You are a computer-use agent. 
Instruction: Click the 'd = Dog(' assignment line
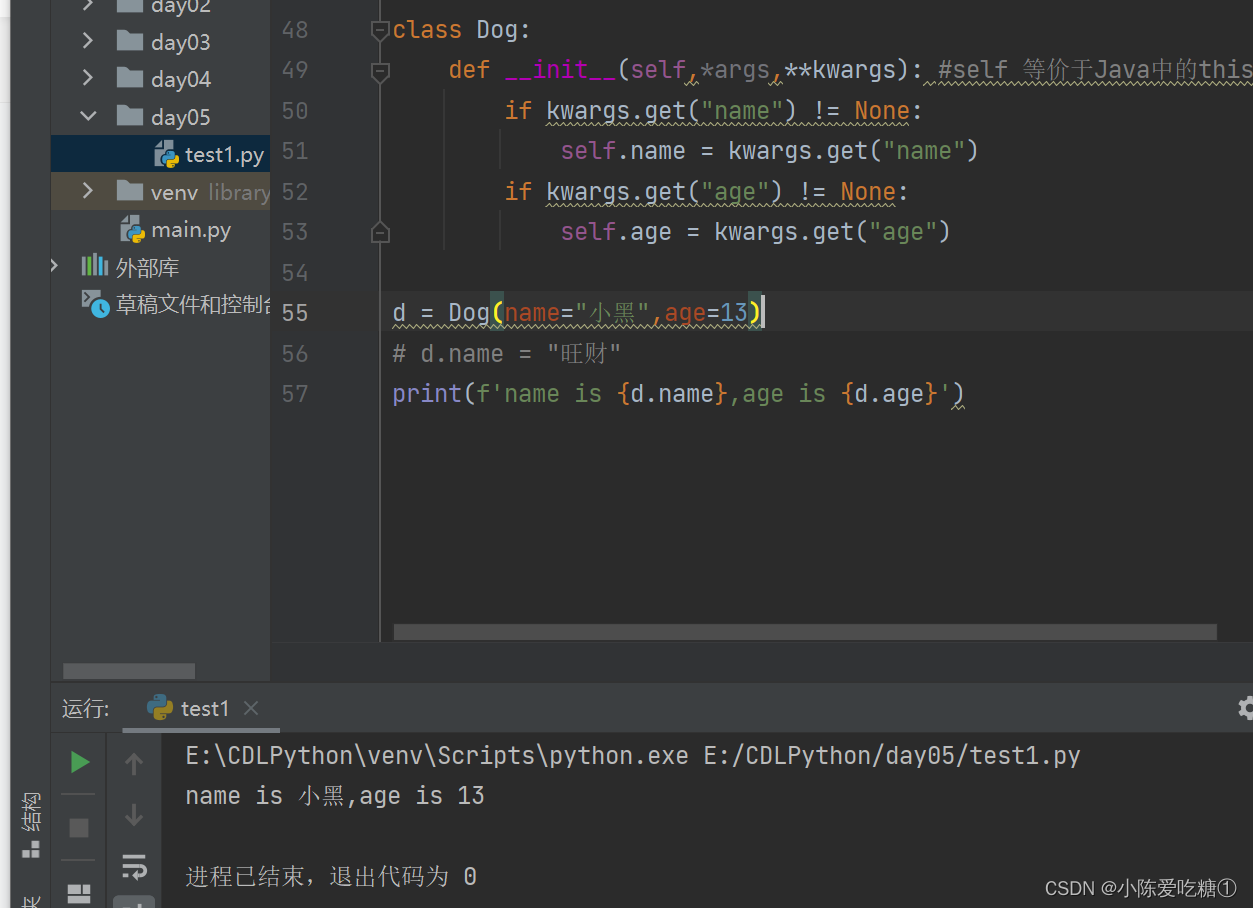577,313
